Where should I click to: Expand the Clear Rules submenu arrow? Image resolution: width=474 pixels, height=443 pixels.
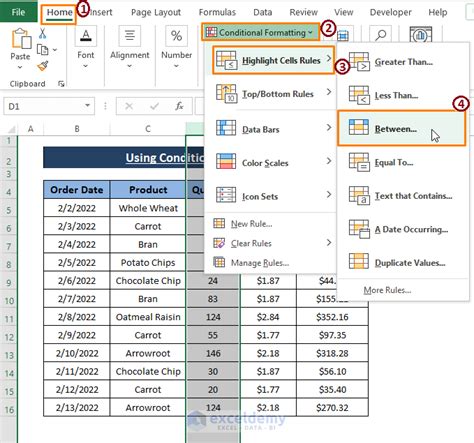(x=329, y=243)
